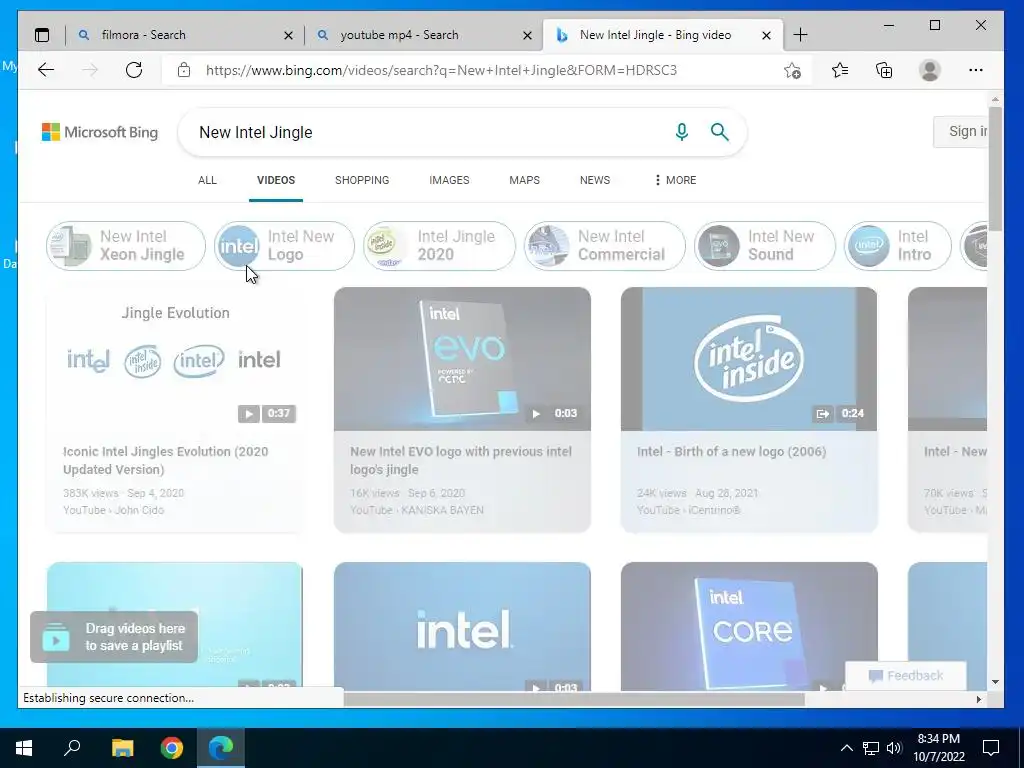Click the Bing search magnifier icon
Screen dimensions: 1024x768
tap(720, 132)
